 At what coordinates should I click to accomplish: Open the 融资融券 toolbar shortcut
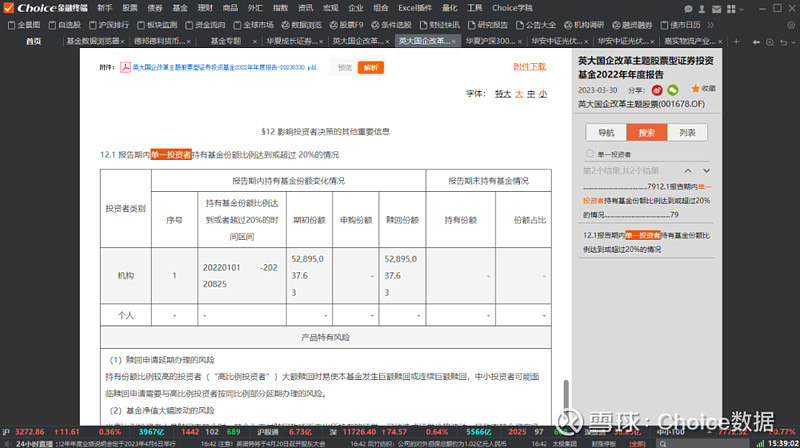632,25
